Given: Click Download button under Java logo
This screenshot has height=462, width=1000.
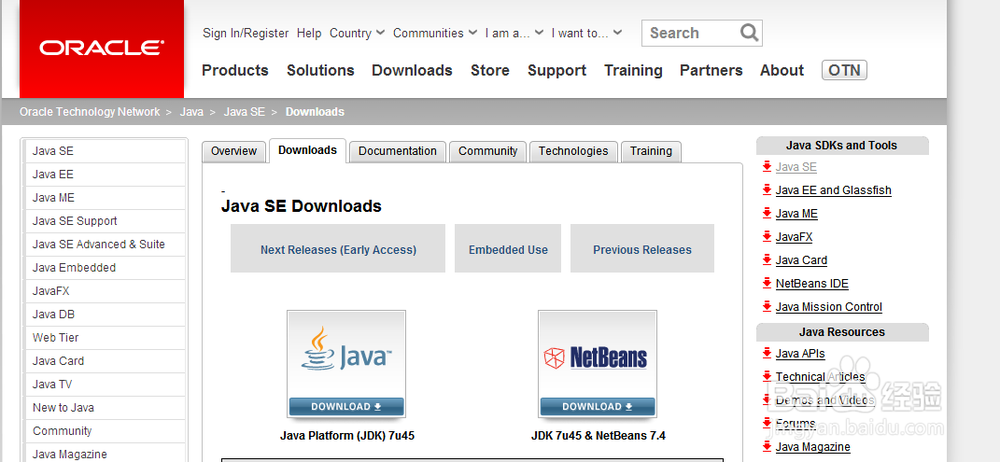Looking at the screenshot, I should coord(346,406).
